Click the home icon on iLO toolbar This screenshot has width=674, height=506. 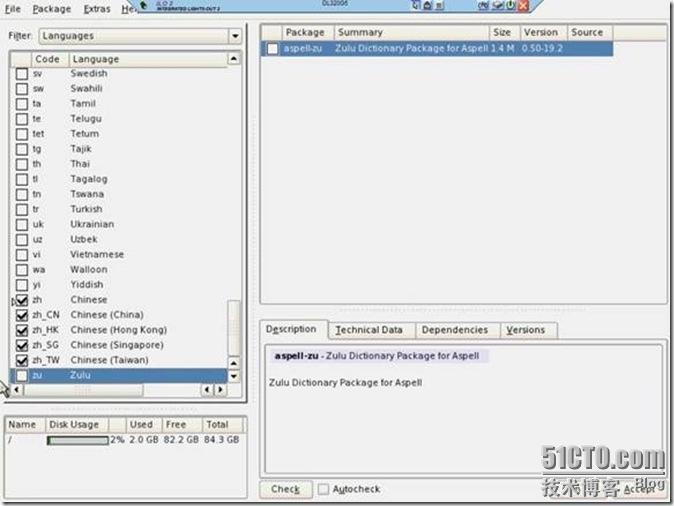(x=427, y=5)
